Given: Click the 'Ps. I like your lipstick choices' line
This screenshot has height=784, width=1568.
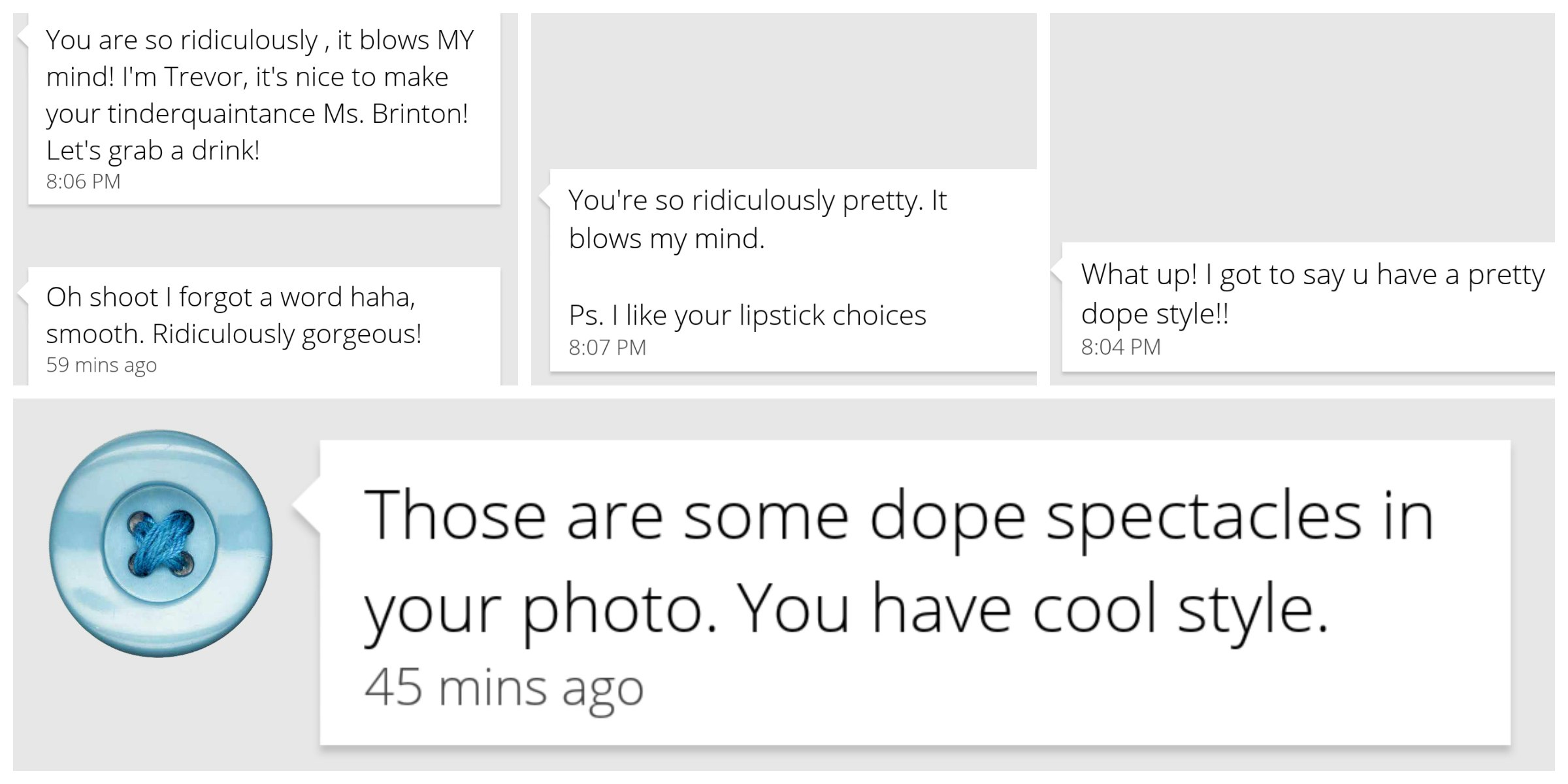Looking at the screenshot, I should [747, 316].
